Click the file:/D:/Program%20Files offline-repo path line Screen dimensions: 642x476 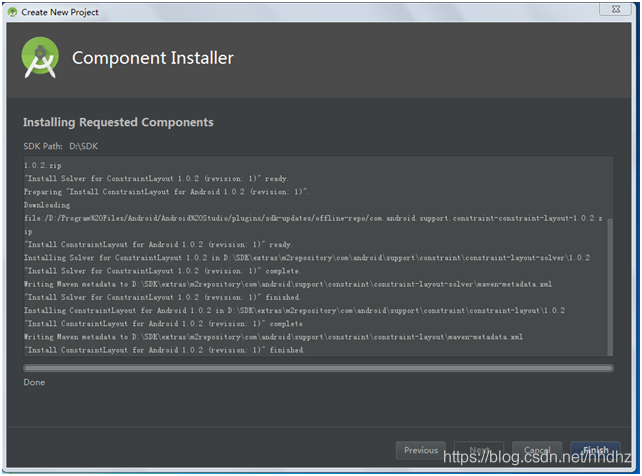coord(313,218)
